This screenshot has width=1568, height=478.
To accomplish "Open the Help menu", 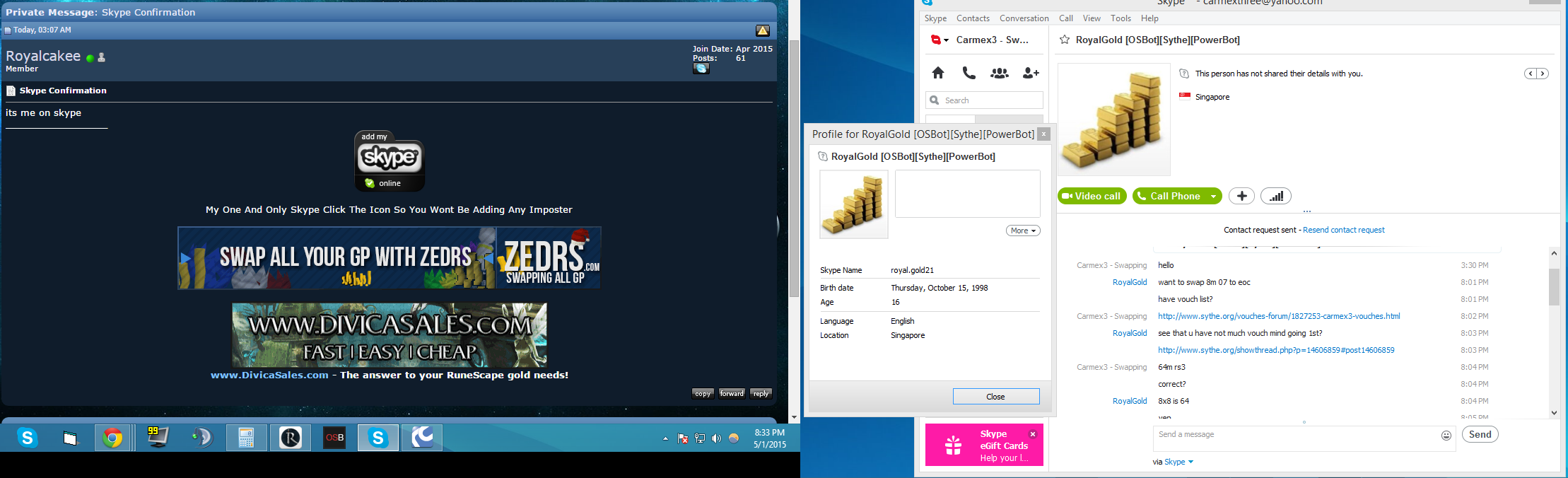I will click(x=1149, y=18).
